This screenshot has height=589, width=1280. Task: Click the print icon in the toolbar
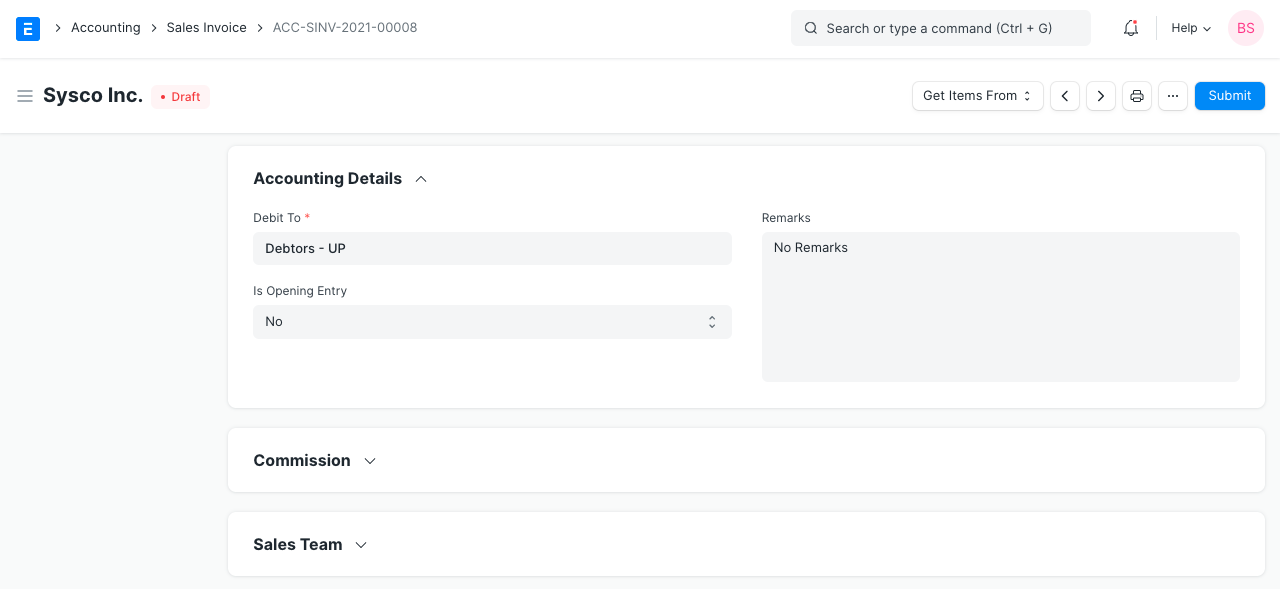click(1136, 96)
